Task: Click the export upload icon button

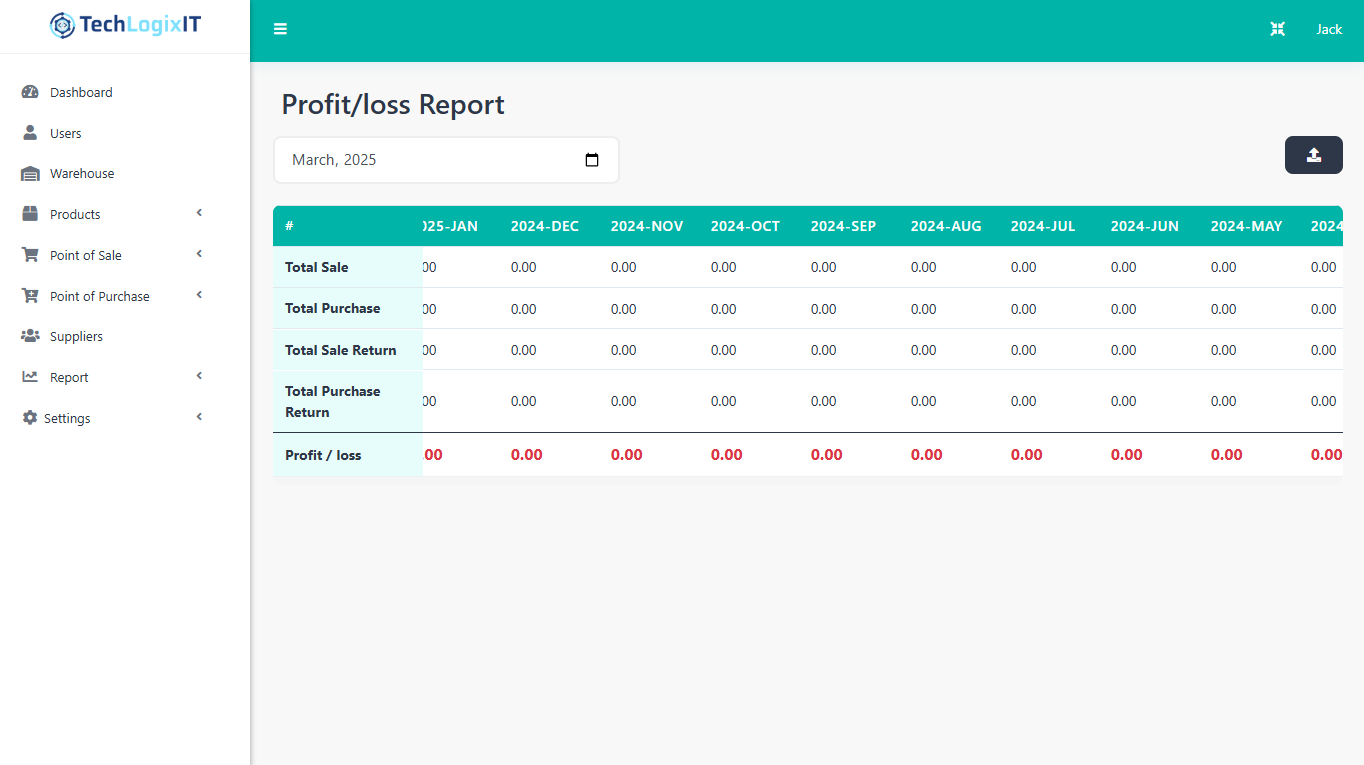Action: [1313, 155]
